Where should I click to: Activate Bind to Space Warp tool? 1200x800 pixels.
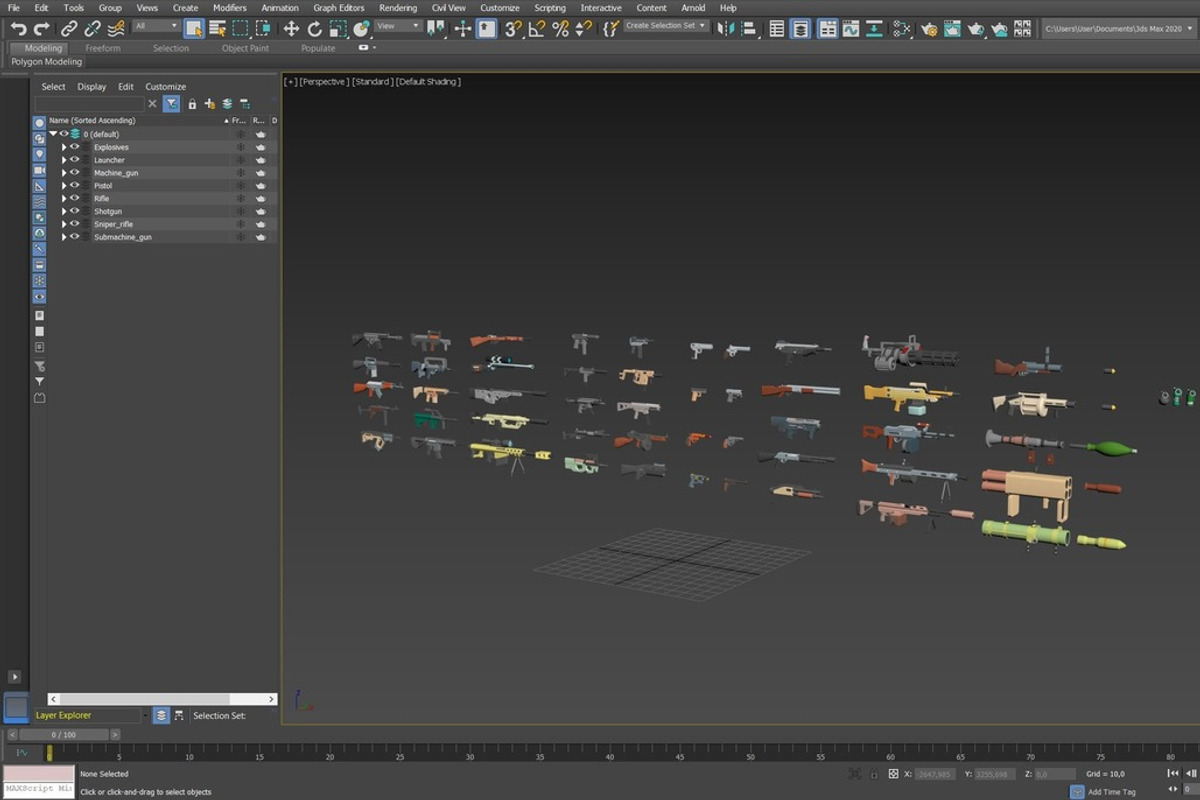tap(116, 29)
